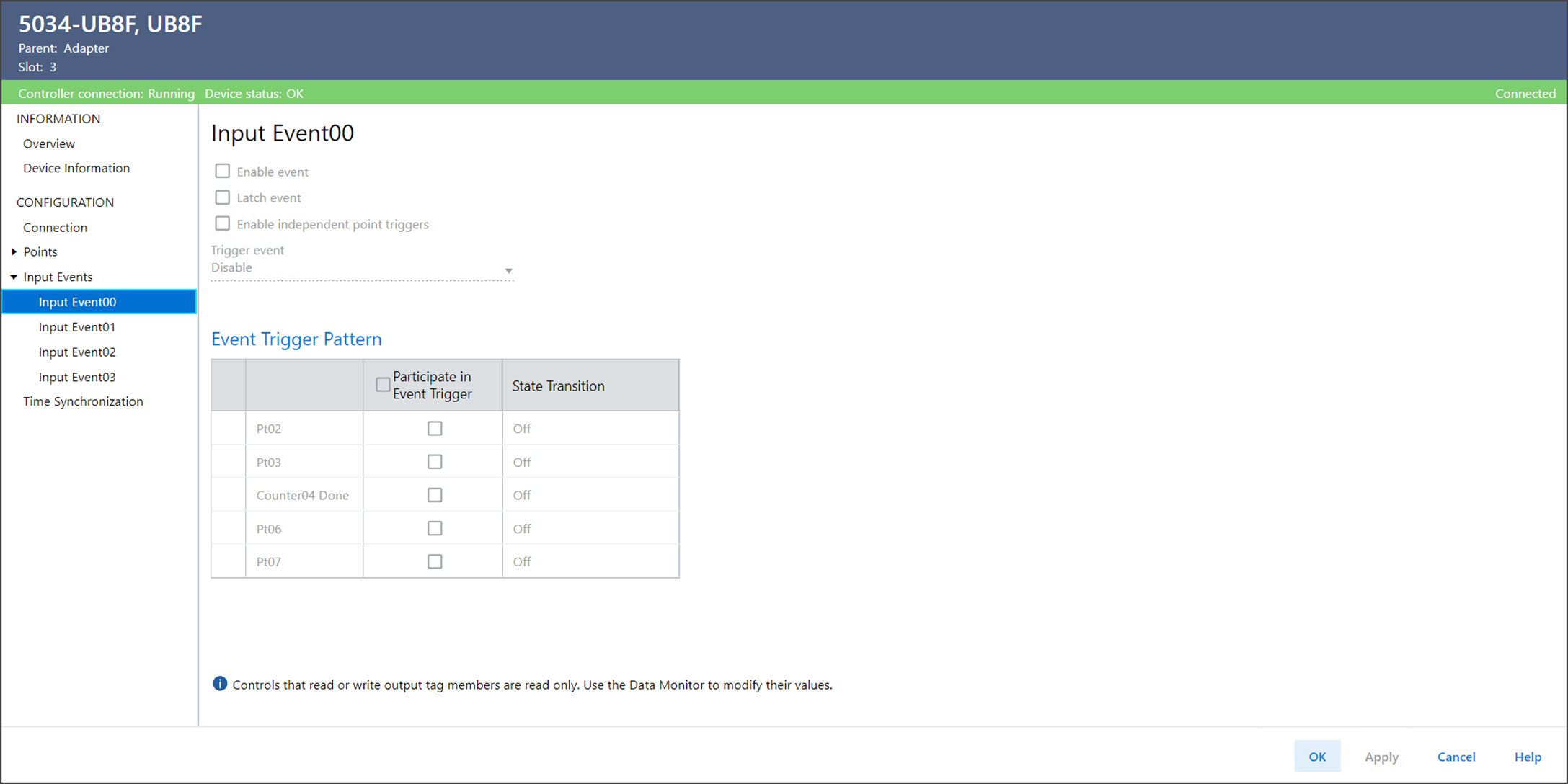This screenshot has height=784, width=1568.
Task: Select Input Event03 in the tree
Action: 77,377
